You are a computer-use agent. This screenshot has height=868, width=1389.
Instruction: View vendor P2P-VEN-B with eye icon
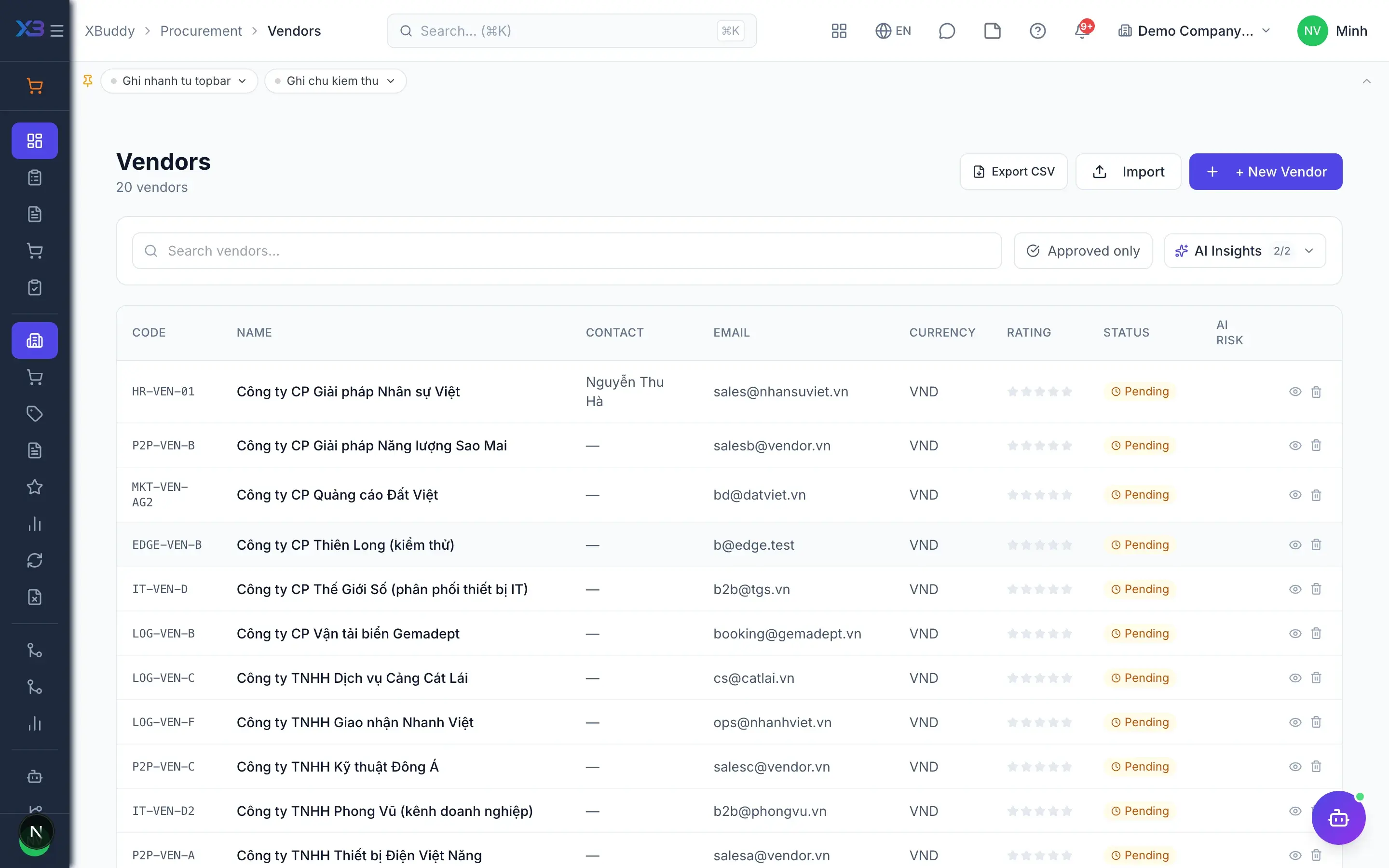pos(1295,446)
